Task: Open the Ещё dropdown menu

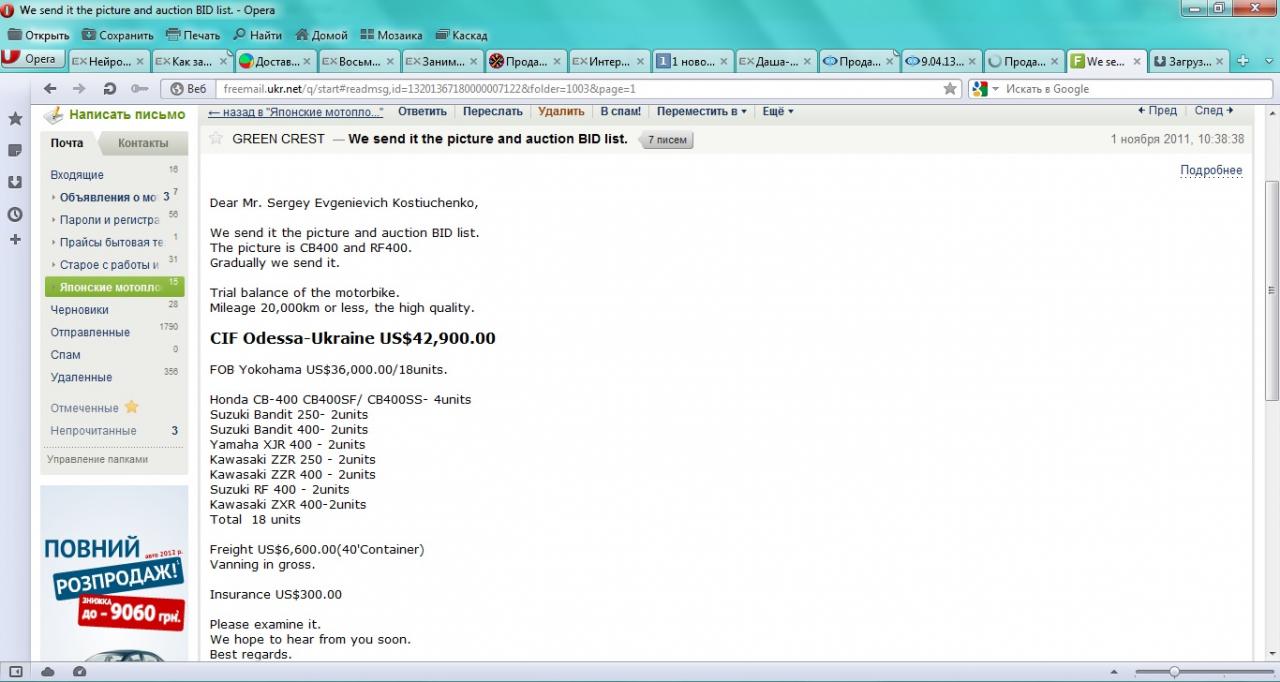Action: click(x=778, y=112)
